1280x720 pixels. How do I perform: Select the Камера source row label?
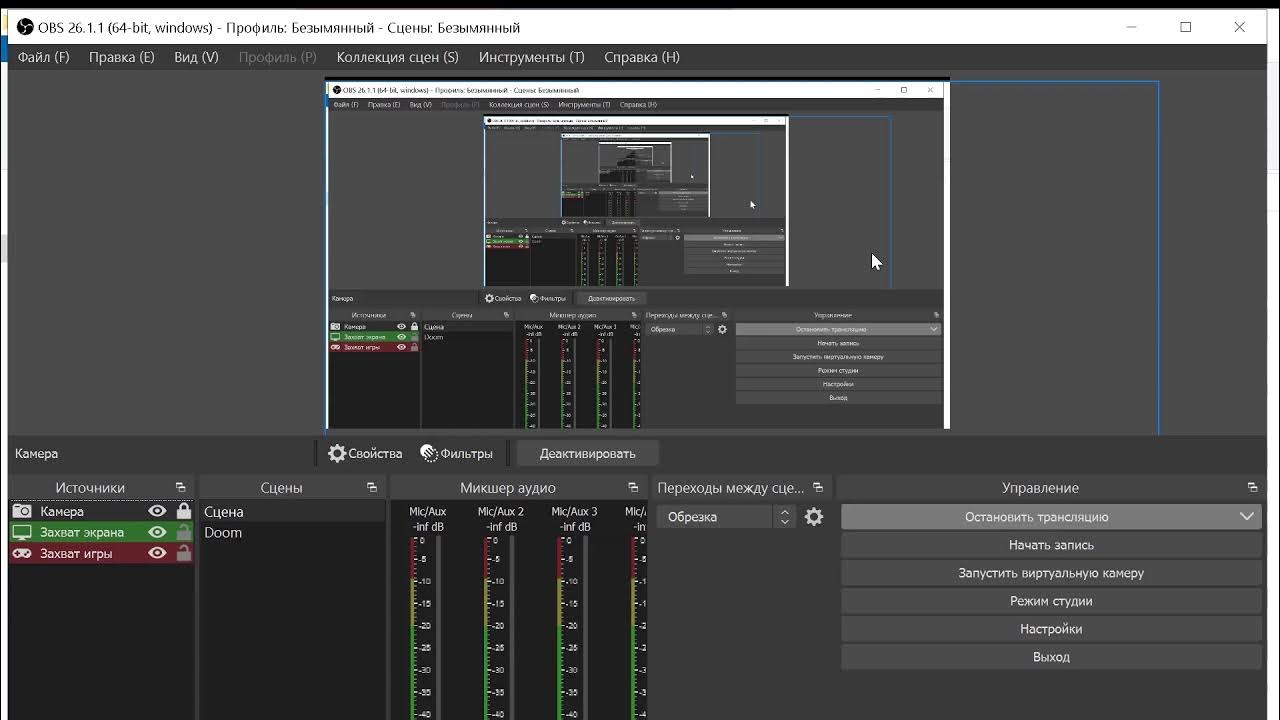(62, 511)
